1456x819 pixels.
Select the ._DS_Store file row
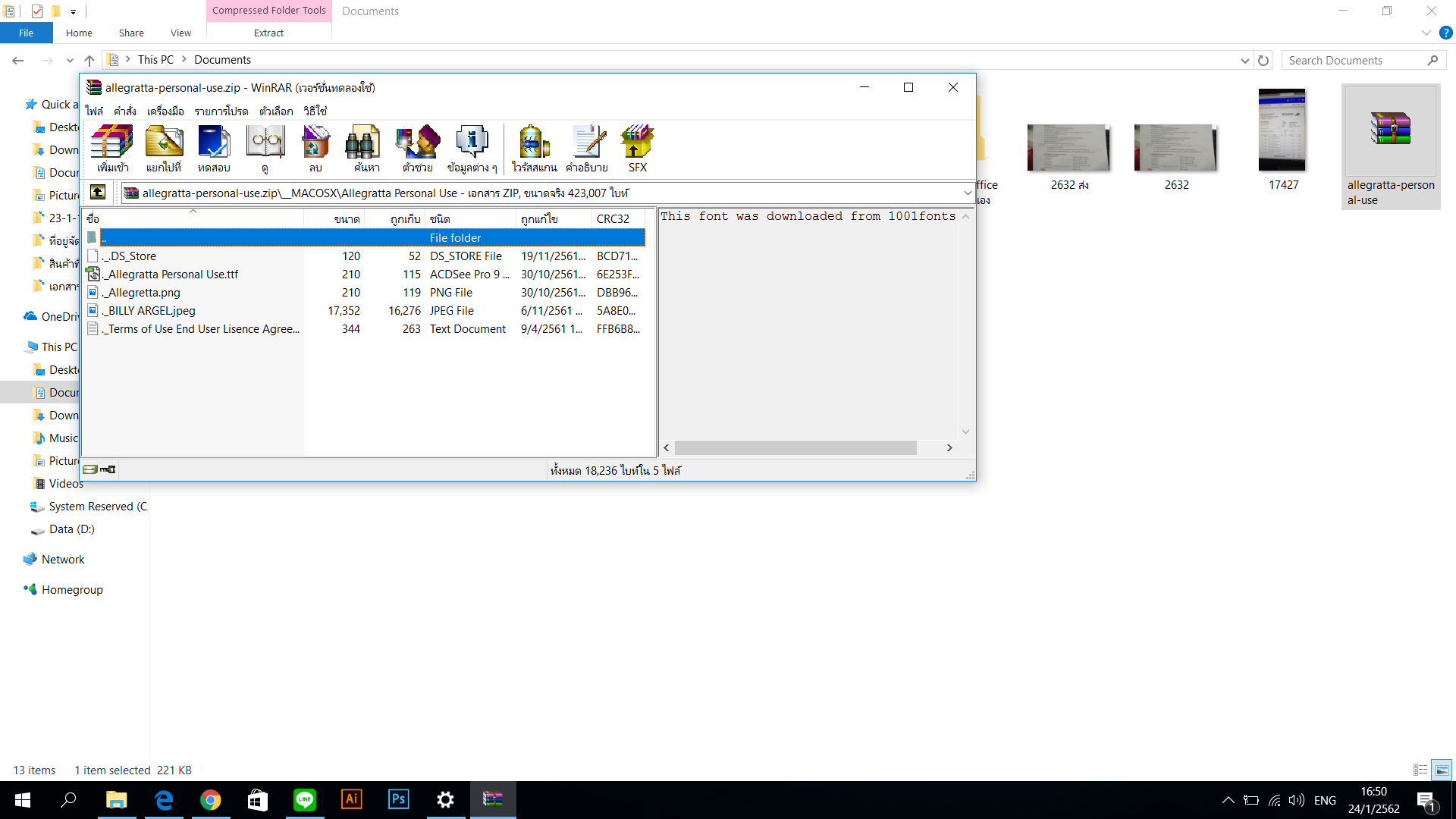(365, 256)
